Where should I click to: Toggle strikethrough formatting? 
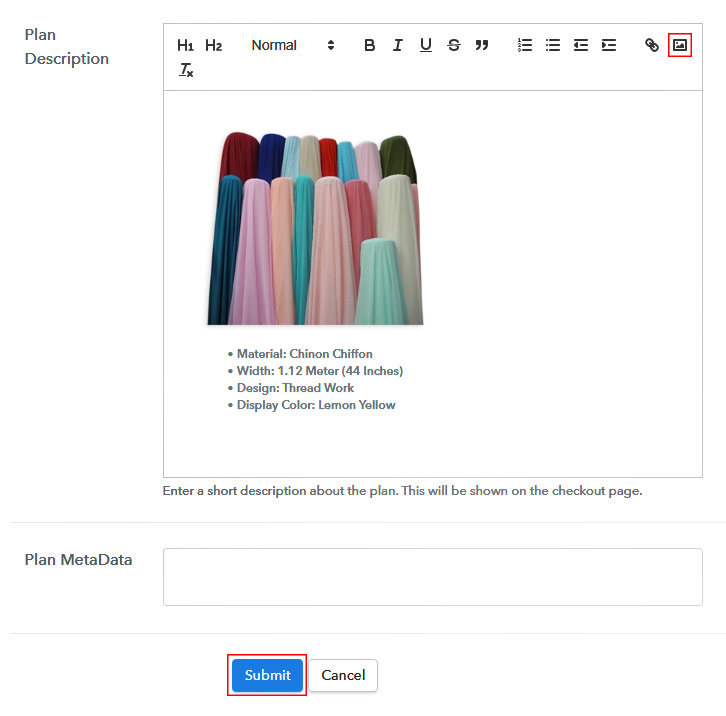pos(454,45)
